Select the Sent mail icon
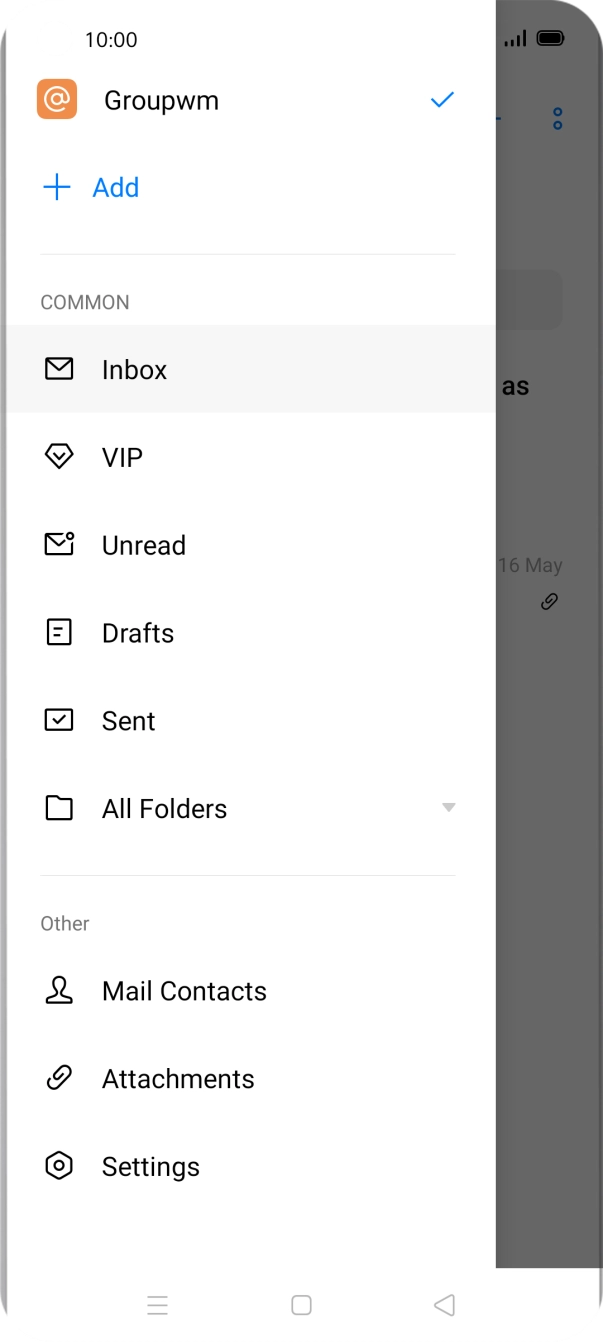Screen dimensions: 603x1342 (x=59, y=720)
